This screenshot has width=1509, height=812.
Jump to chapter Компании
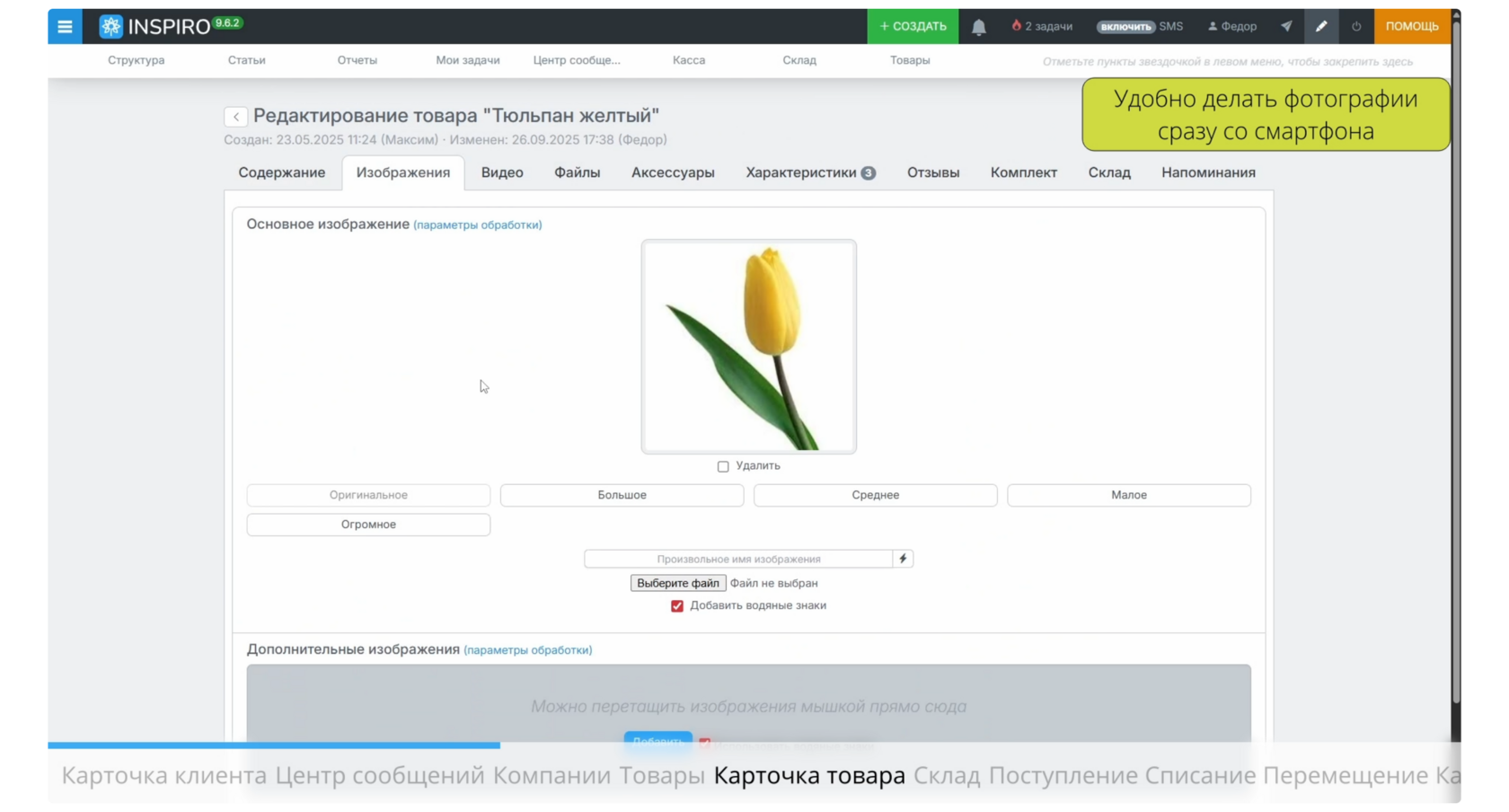552,775
